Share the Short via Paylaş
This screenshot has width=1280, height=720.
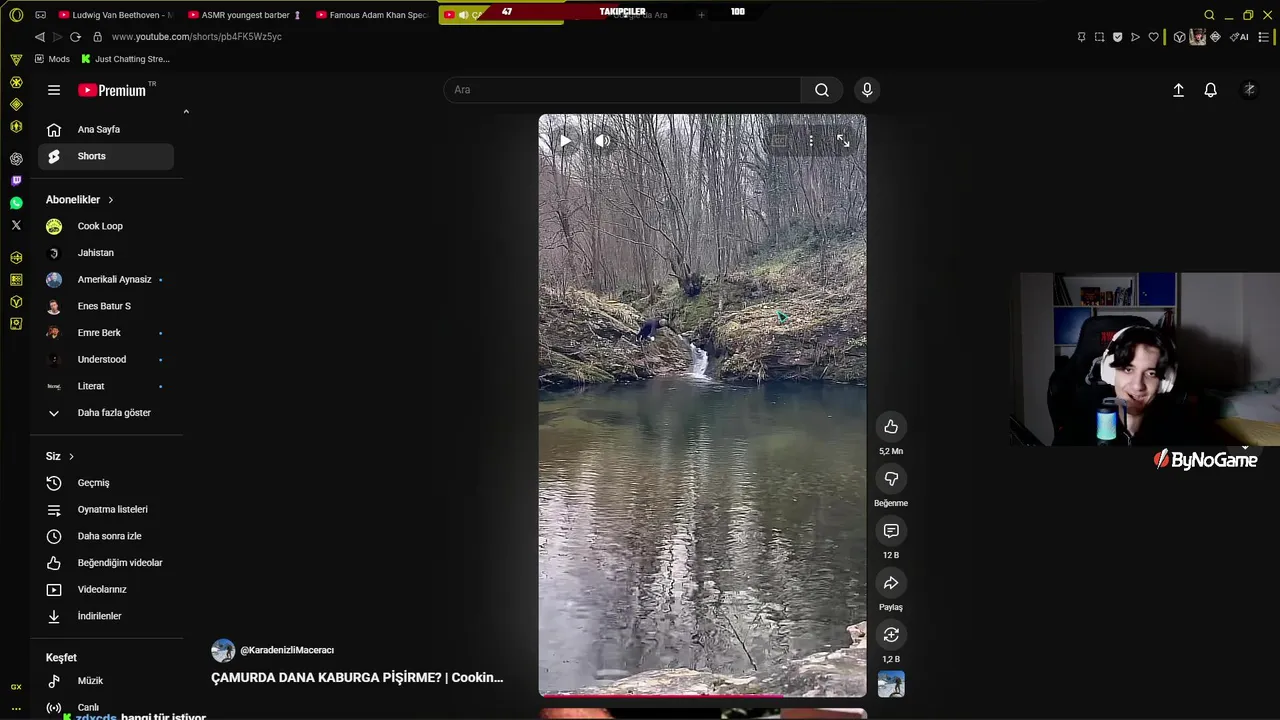point(891,583)
